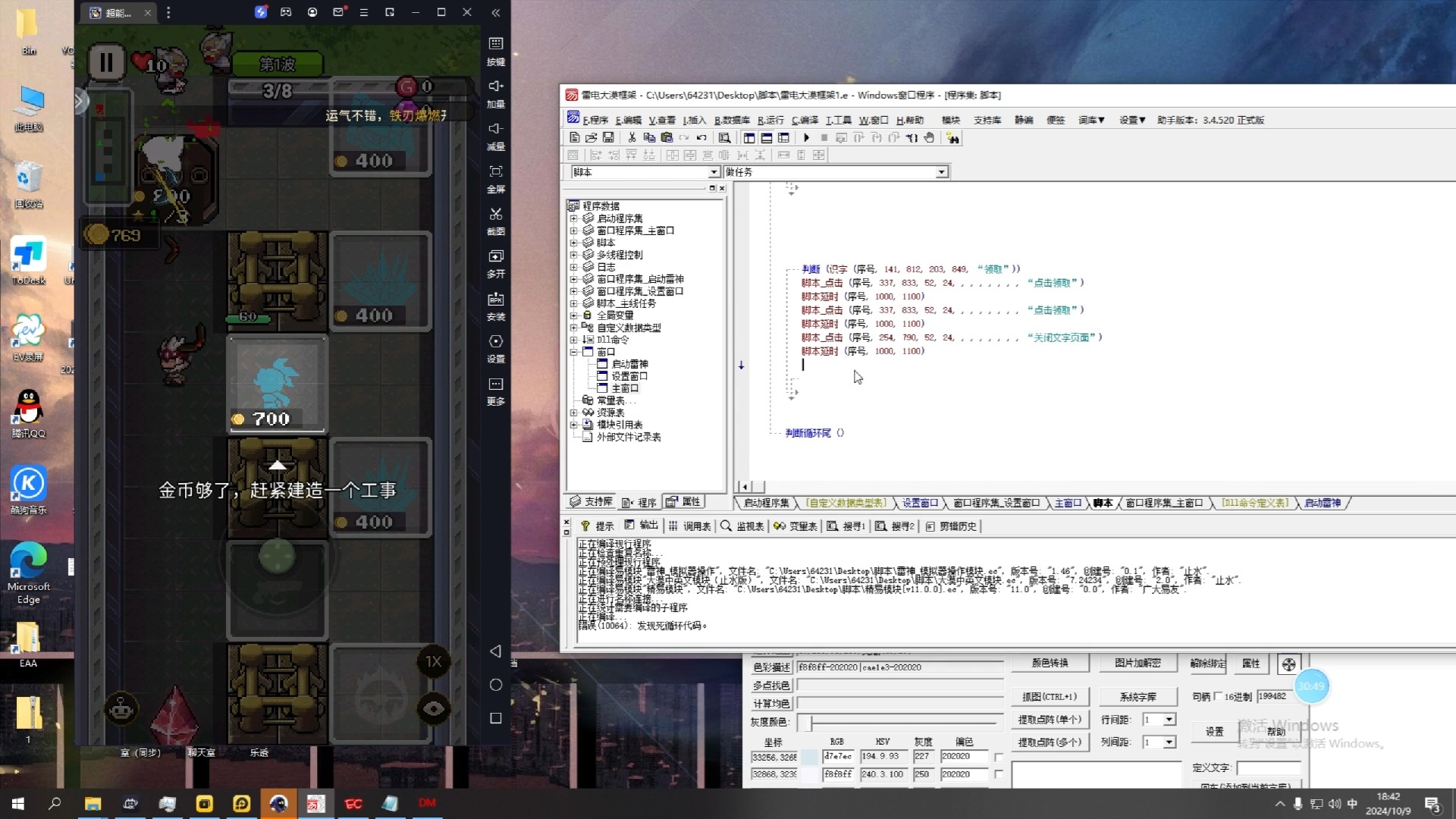This screenshot has width=1456, height=819.
Task: Click the New file toolbar icon
Action: pos(574,137)
